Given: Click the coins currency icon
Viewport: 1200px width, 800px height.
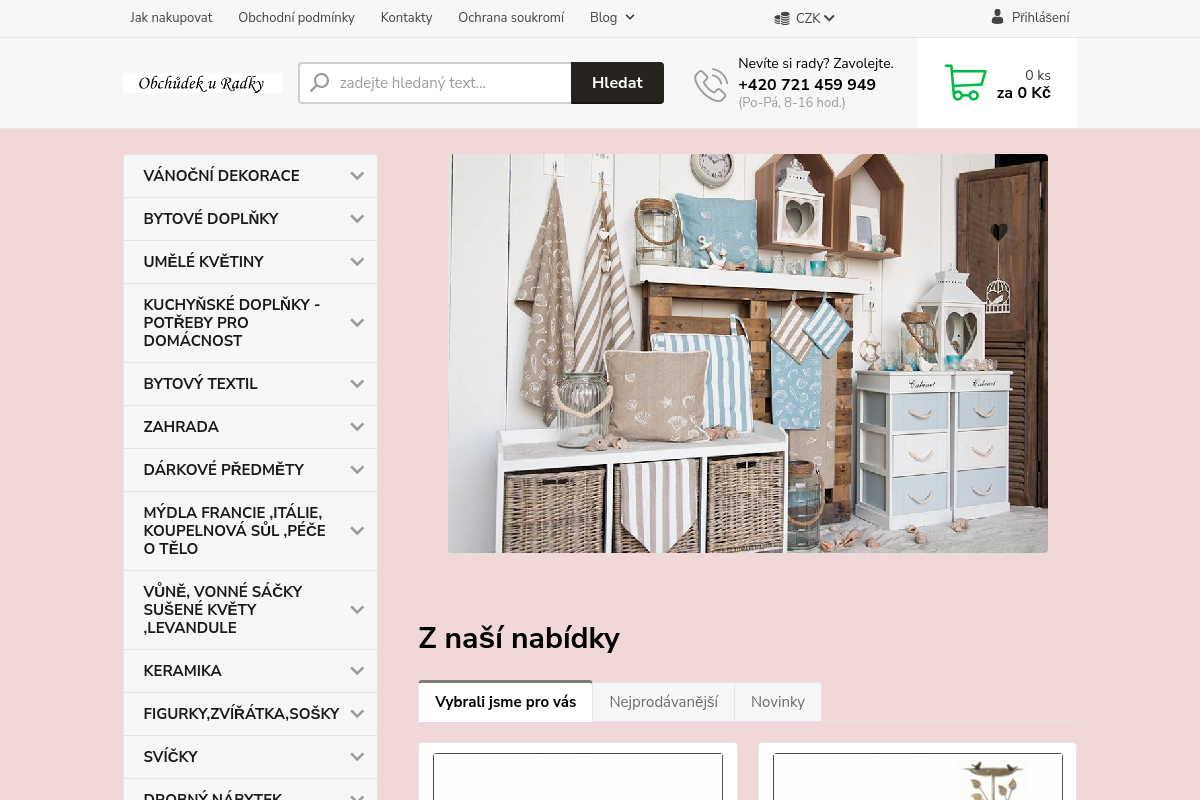Looking at the screenshot, I should (782, 18).
